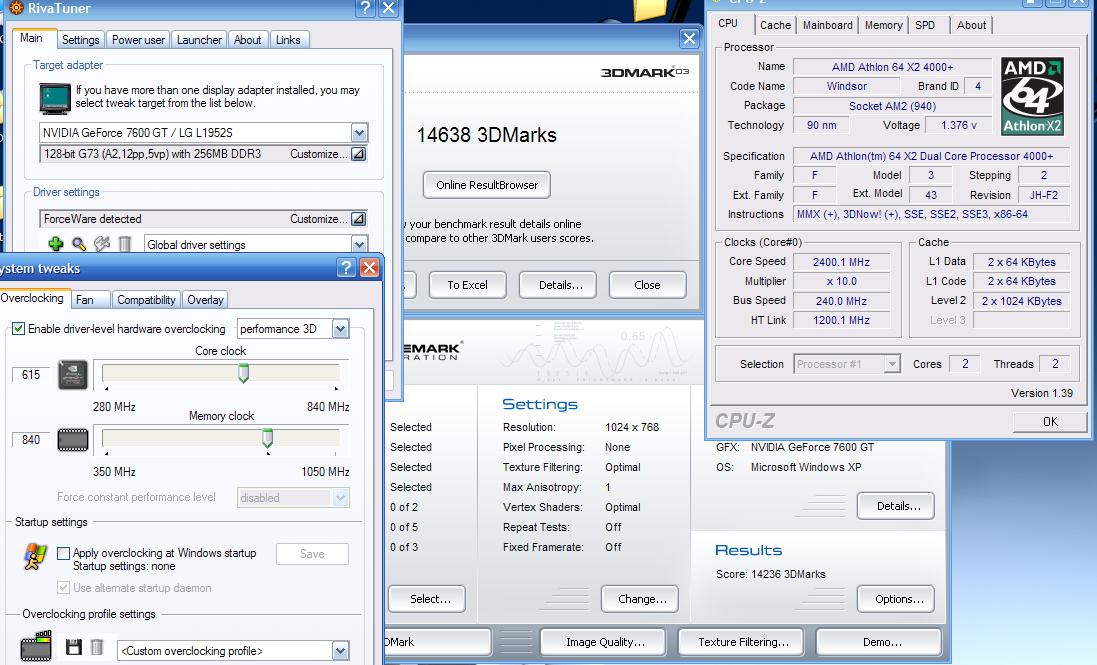
Task: Switch to RivaTuner Links tab
Action: 288,40
